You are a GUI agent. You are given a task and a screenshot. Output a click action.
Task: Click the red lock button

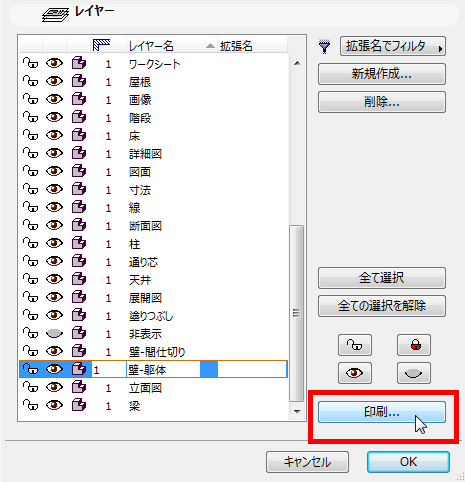click(414, 345)
